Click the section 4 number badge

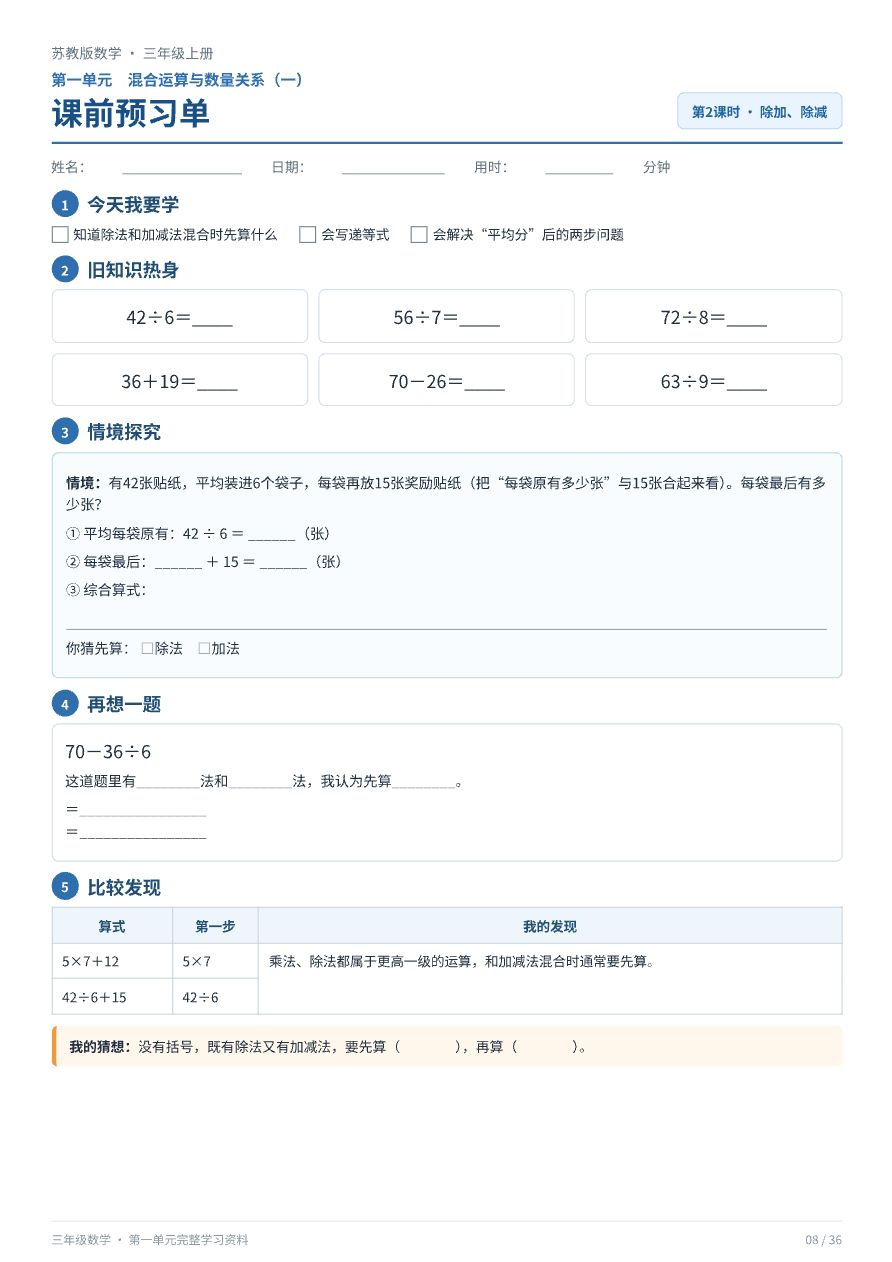point(65,704)
